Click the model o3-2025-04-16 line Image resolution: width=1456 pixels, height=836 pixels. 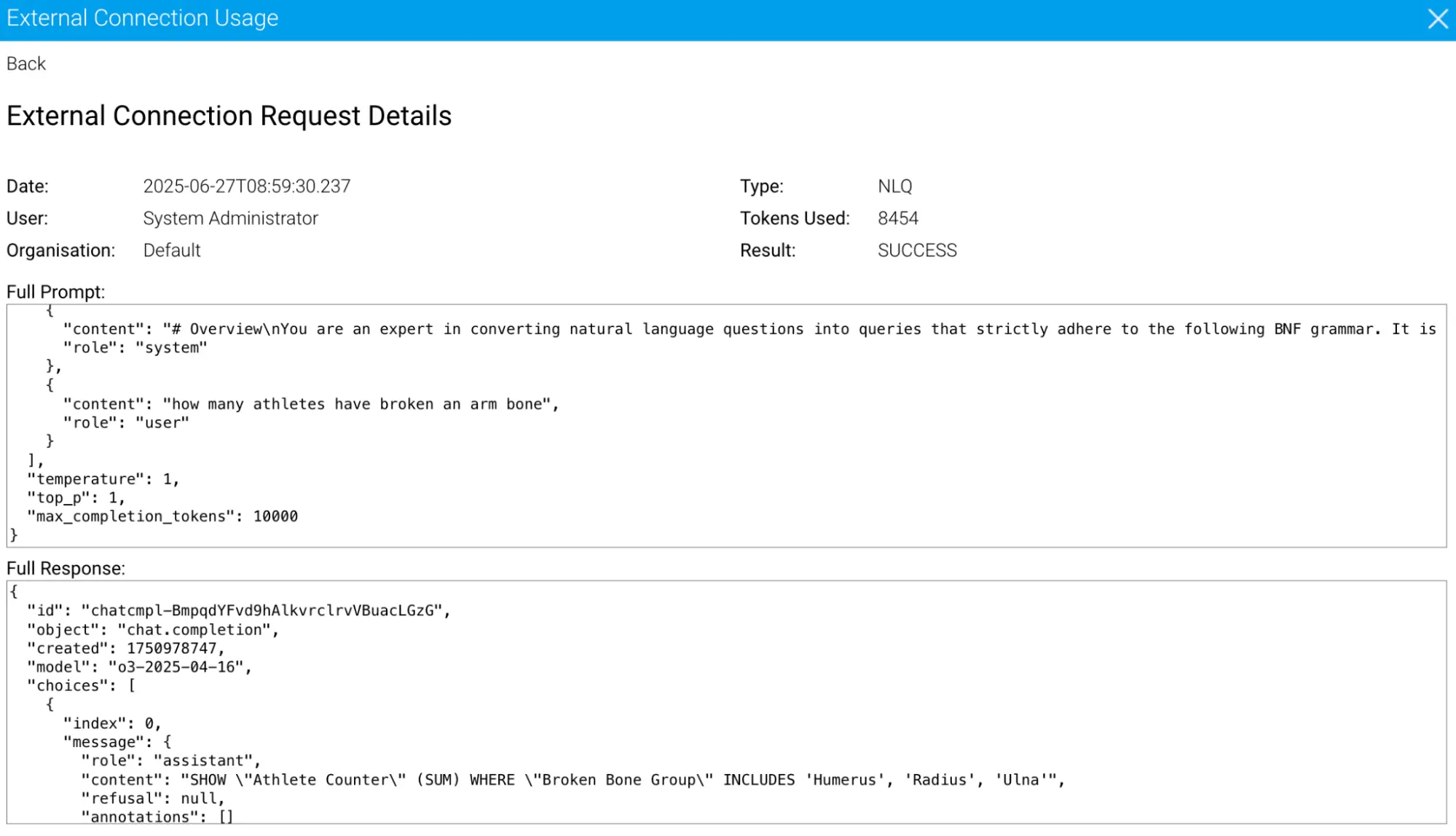pyautogui.click(x=140, y=667)
